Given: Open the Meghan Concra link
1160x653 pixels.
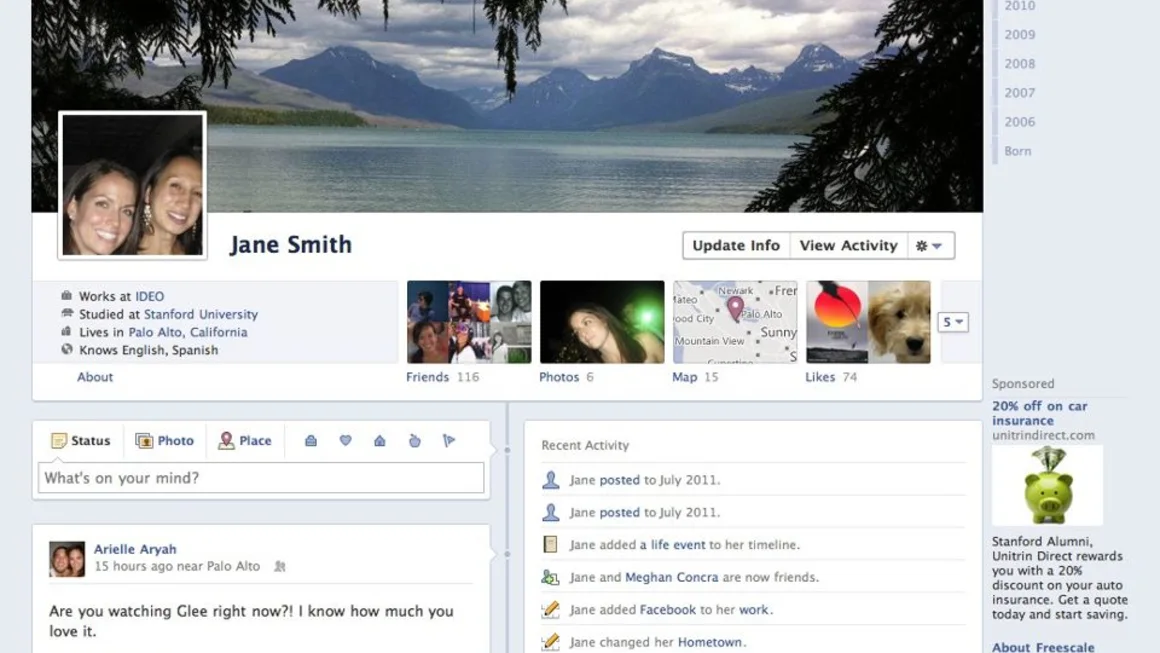Looking at the screenshot, I should [x=672, y=577].
